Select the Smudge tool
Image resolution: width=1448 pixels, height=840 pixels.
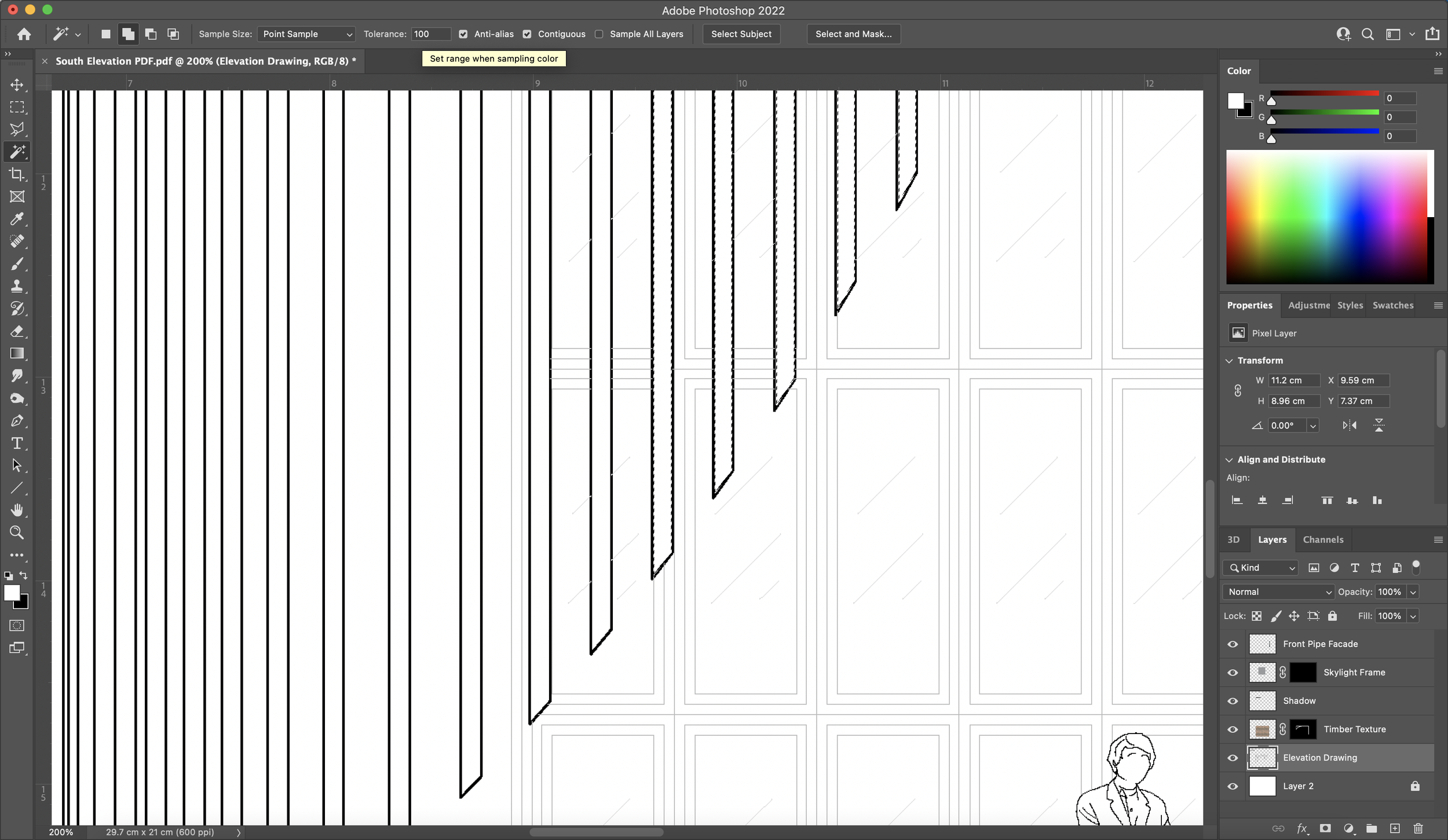point(17,375)
